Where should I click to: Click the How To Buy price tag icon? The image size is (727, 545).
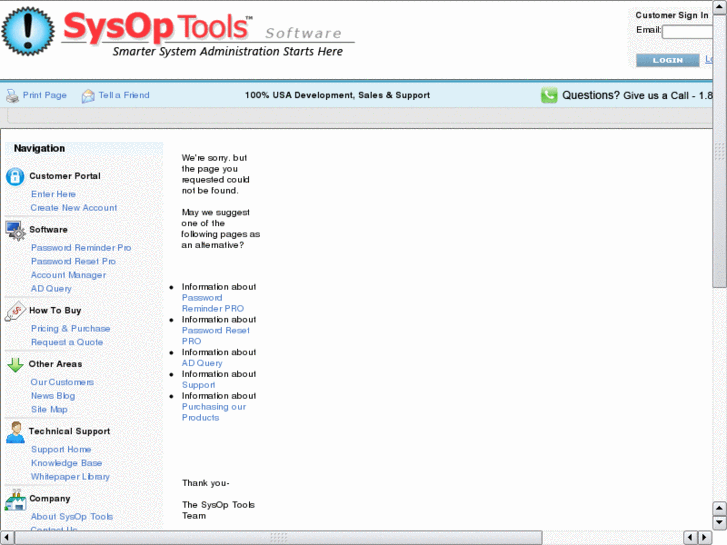pos(15,312)
